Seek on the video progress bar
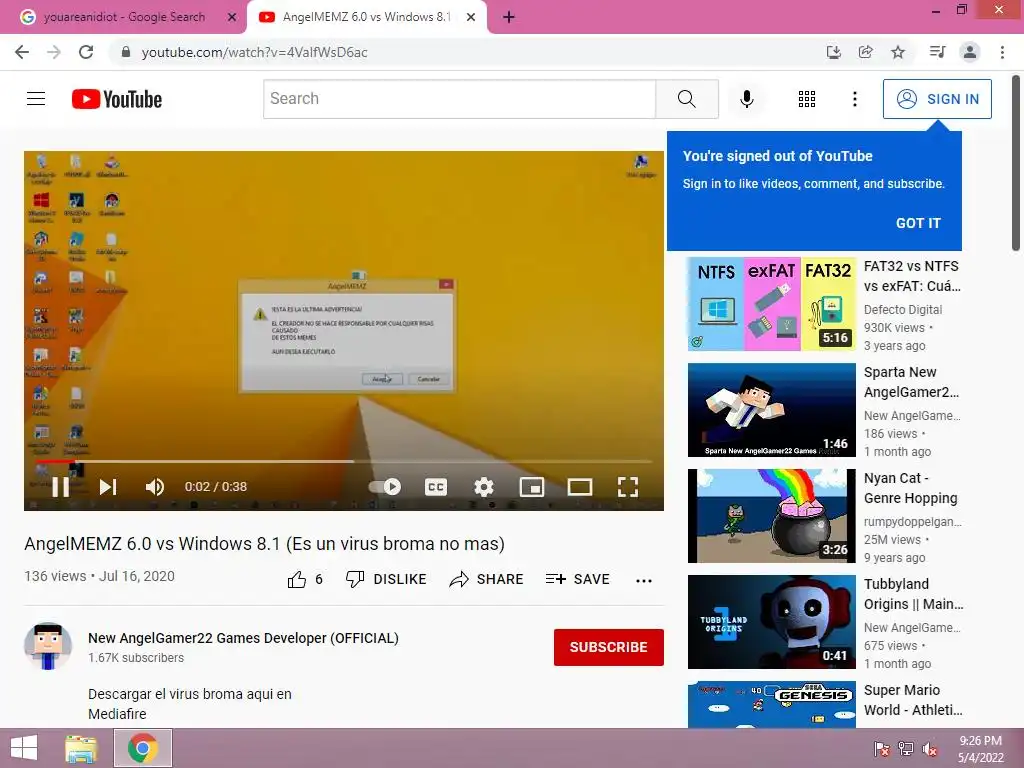The width and height of the screenshot is (1024, 768). (x=344, y=462)
